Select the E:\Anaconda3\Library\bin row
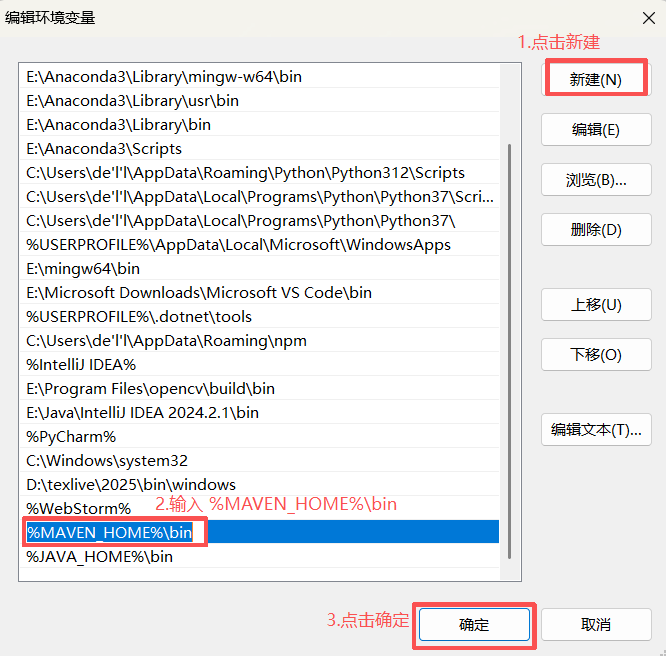The height and width of the screenshot is (656, 666). (260, 124)
